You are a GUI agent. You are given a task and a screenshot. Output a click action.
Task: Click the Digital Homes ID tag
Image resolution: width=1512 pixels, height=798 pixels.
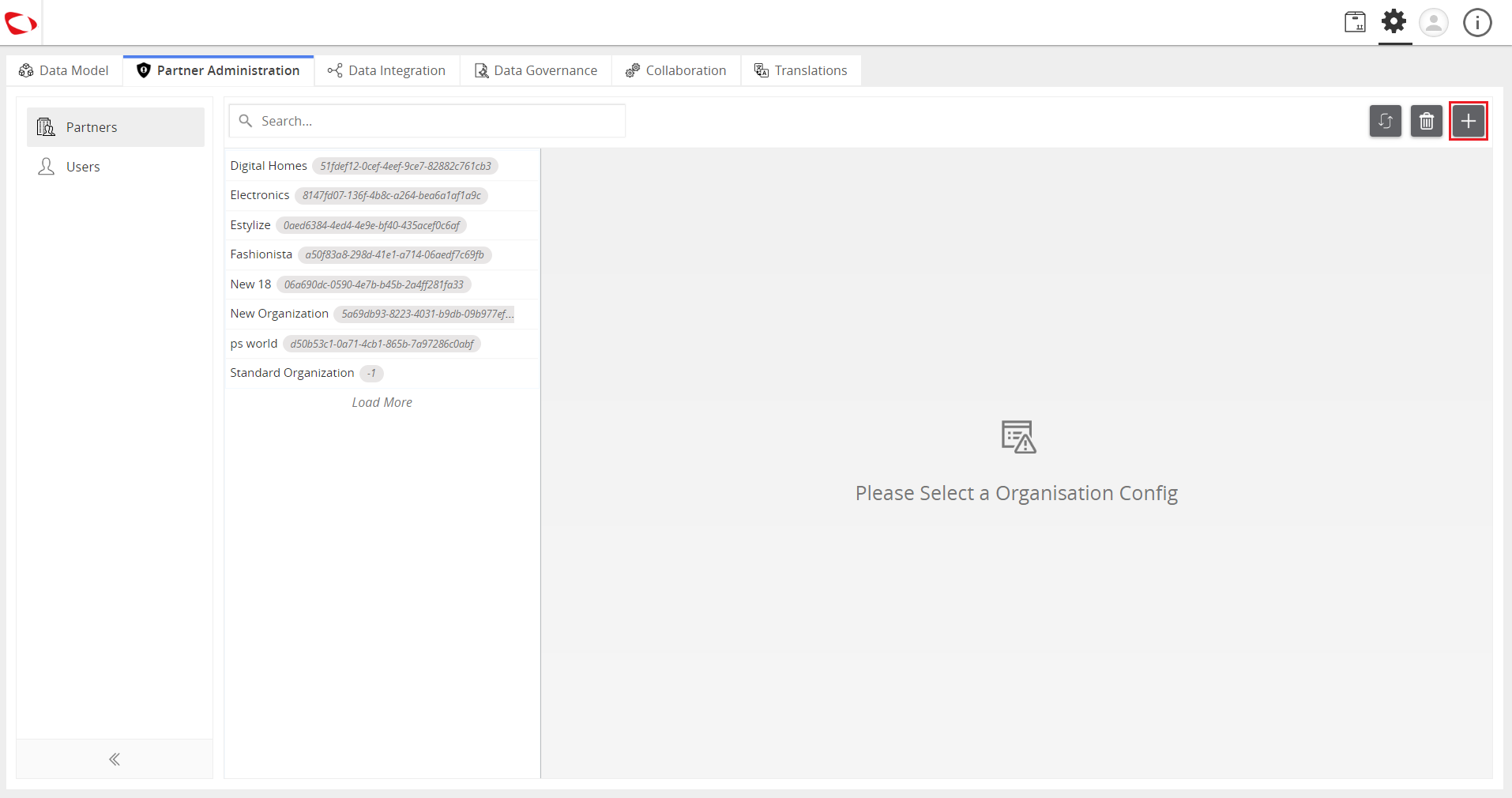(x=405, y=166)
